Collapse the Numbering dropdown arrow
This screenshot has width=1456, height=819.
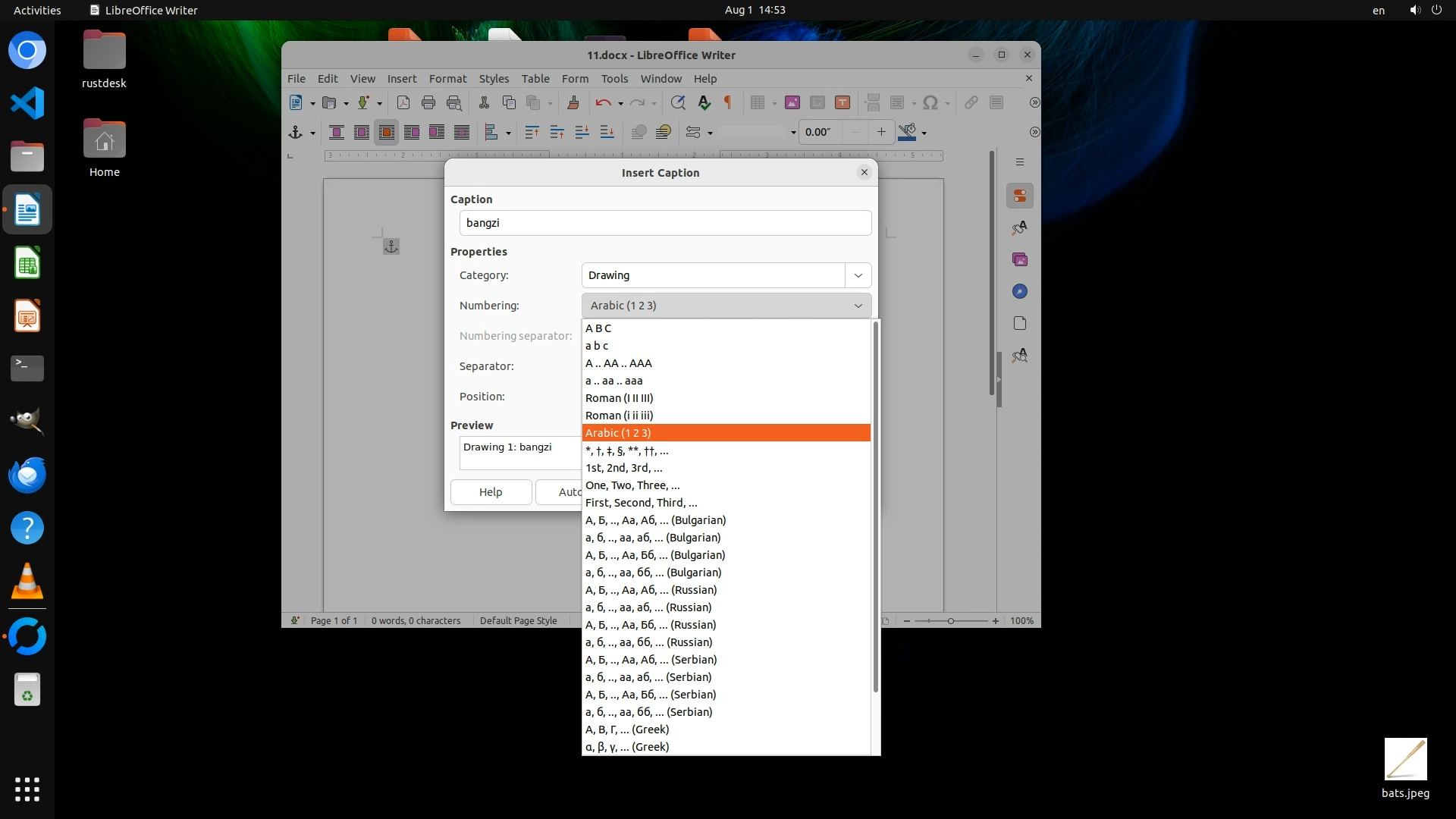858,306
